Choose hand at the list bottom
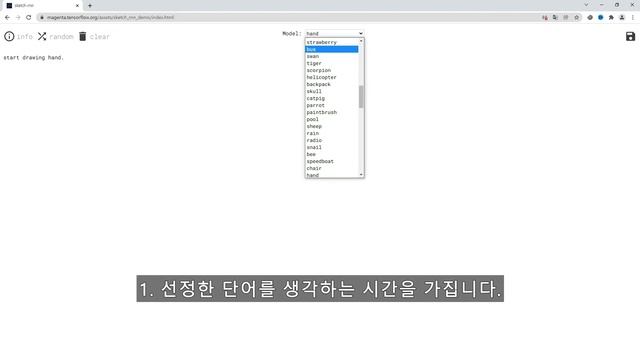The height and width of the screenshot is (360, 640). coord(332,175)
